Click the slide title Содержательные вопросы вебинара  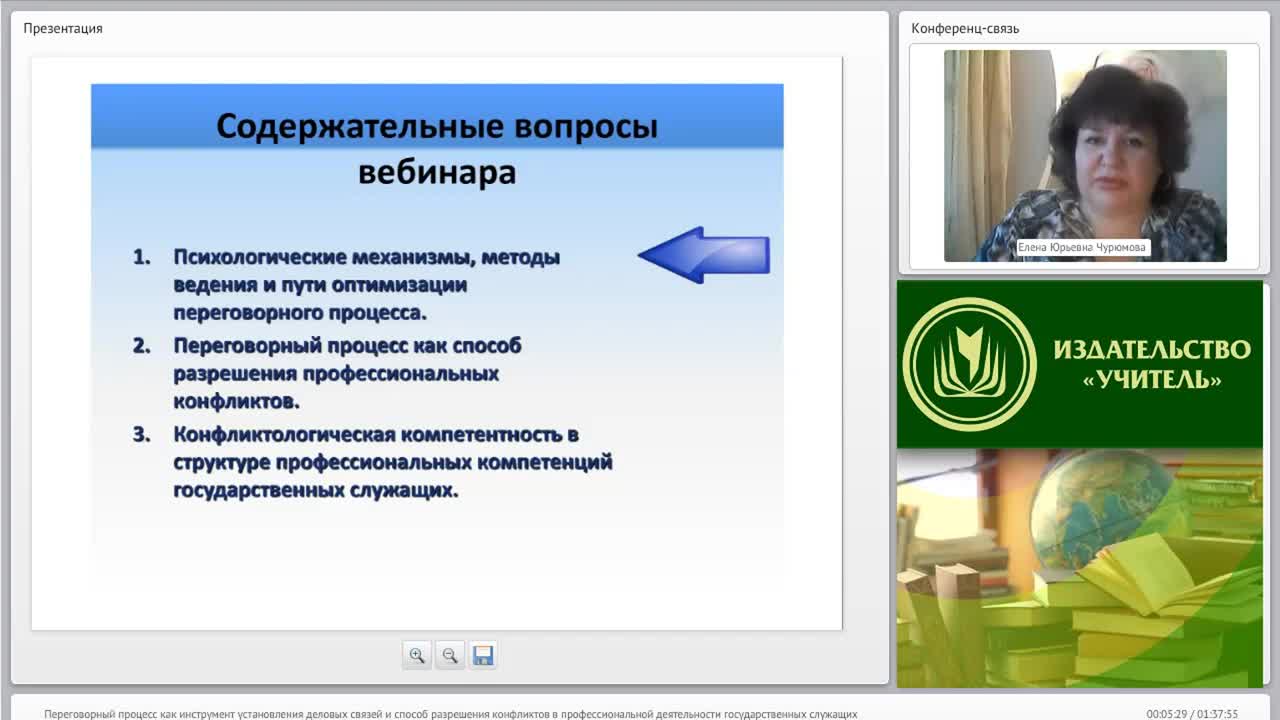point(437,149)
